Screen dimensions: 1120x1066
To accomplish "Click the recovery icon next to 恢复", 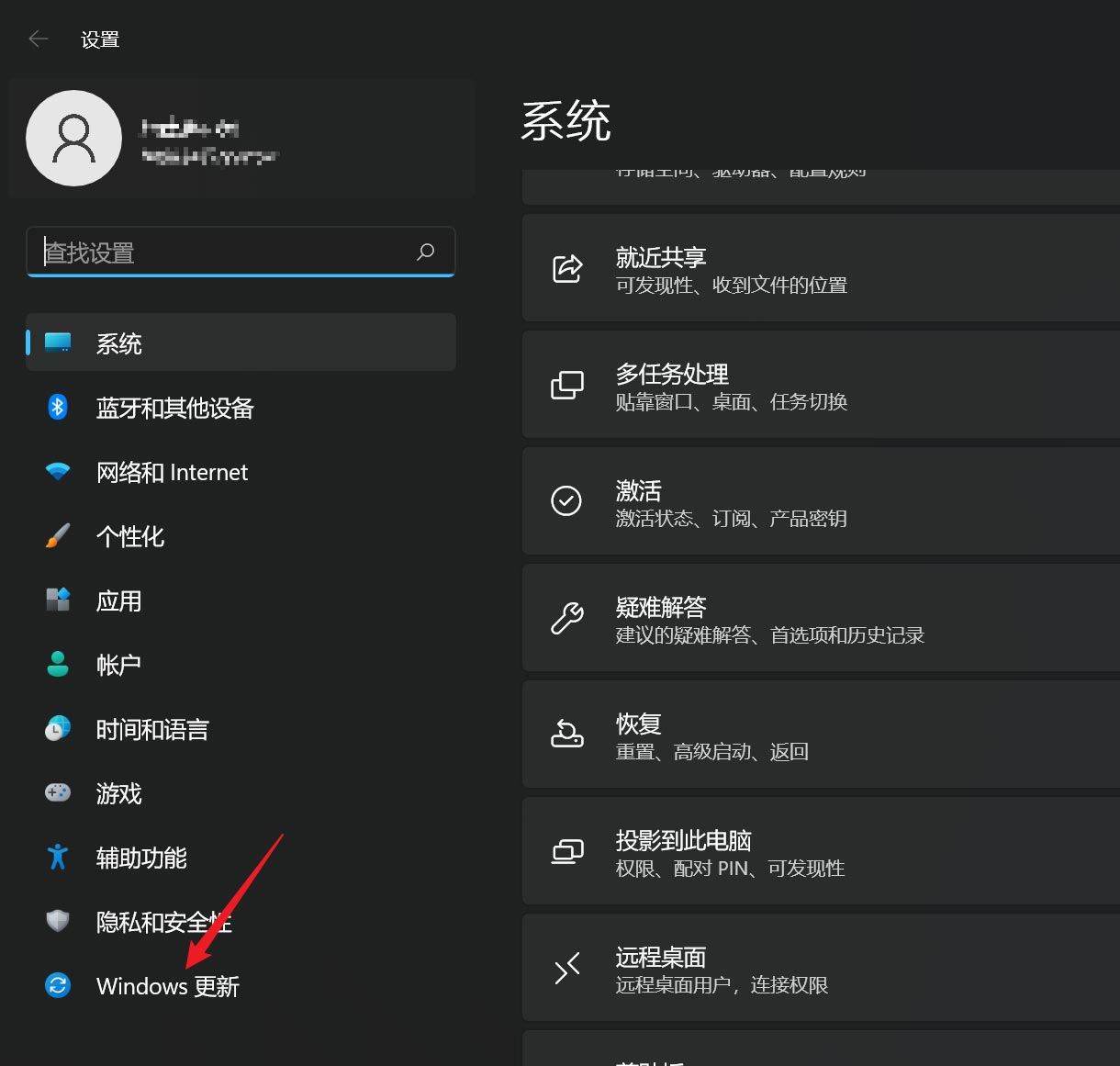I will [567, 735].
